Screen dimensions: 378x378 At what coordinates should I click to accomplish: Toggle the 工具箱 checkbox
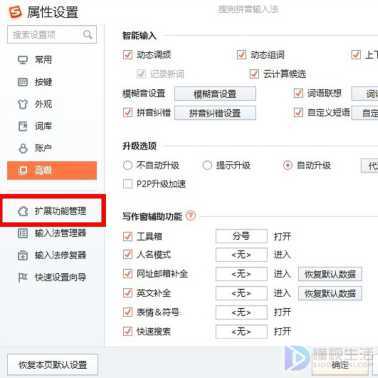(128, 236)
